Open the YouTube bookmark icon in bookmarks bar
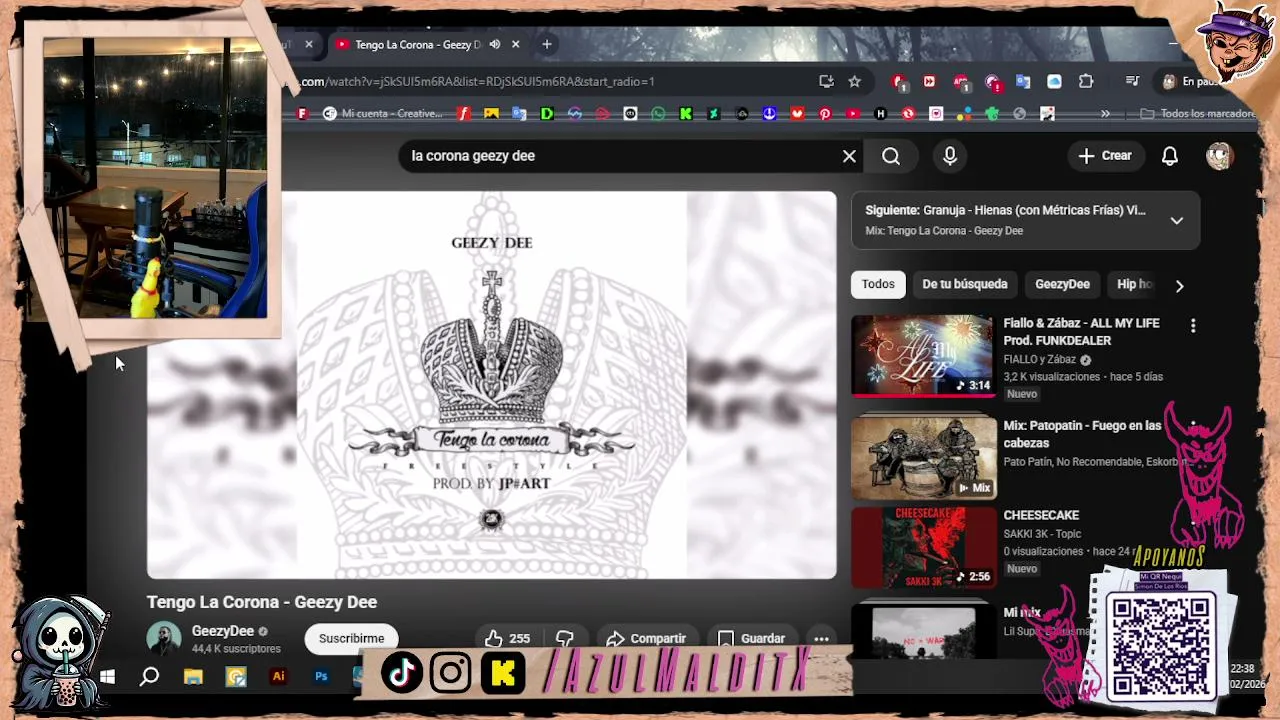 [853, 114]
